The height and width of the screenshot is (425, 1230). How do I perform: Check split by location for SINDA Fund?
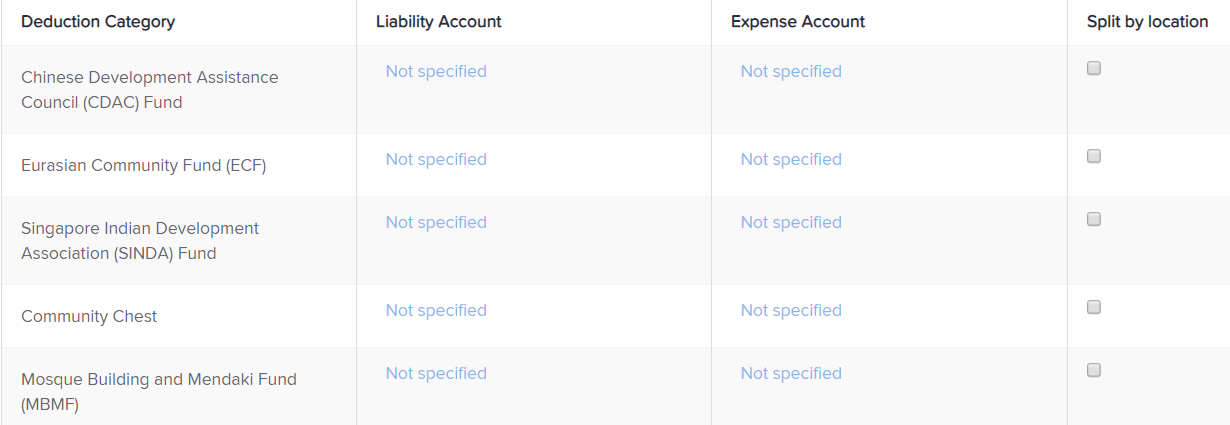pyautogui.click(x=1094, y=220)
